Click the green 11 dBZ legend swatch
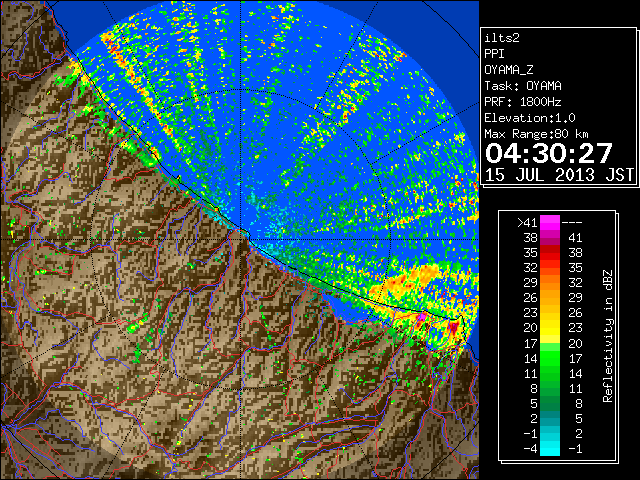Viewport: 640px width, 480px height. click(550, 373)
